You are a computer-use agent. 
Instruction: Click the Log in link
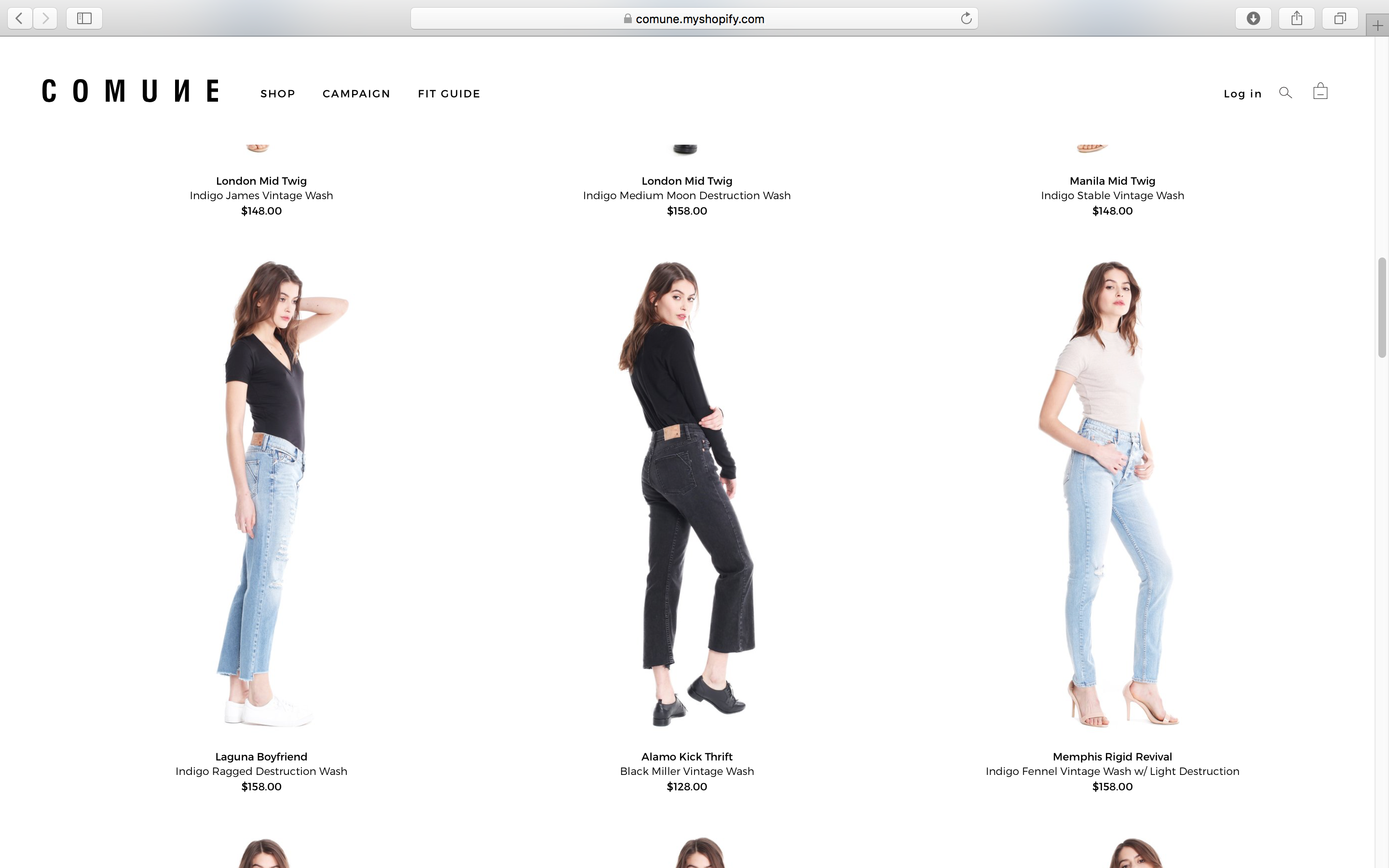click(x=1243, y=94)
